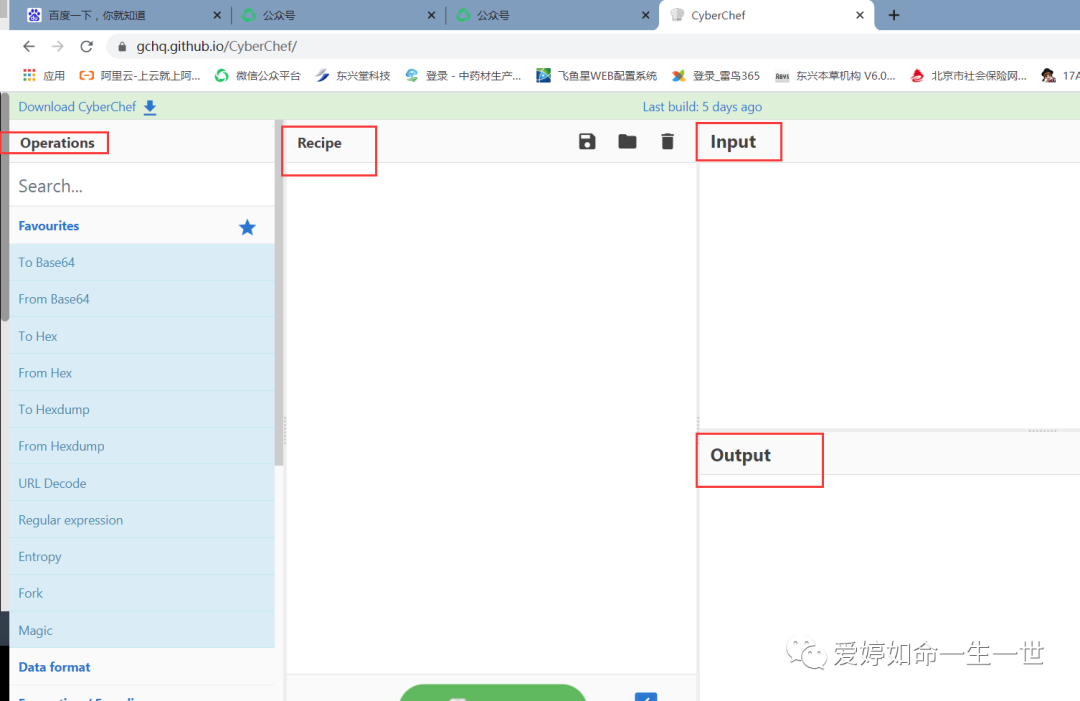The width and height of the screenshot is (1080, 701).
Task: Reload the CyberChef page
Action: [87, 46]
